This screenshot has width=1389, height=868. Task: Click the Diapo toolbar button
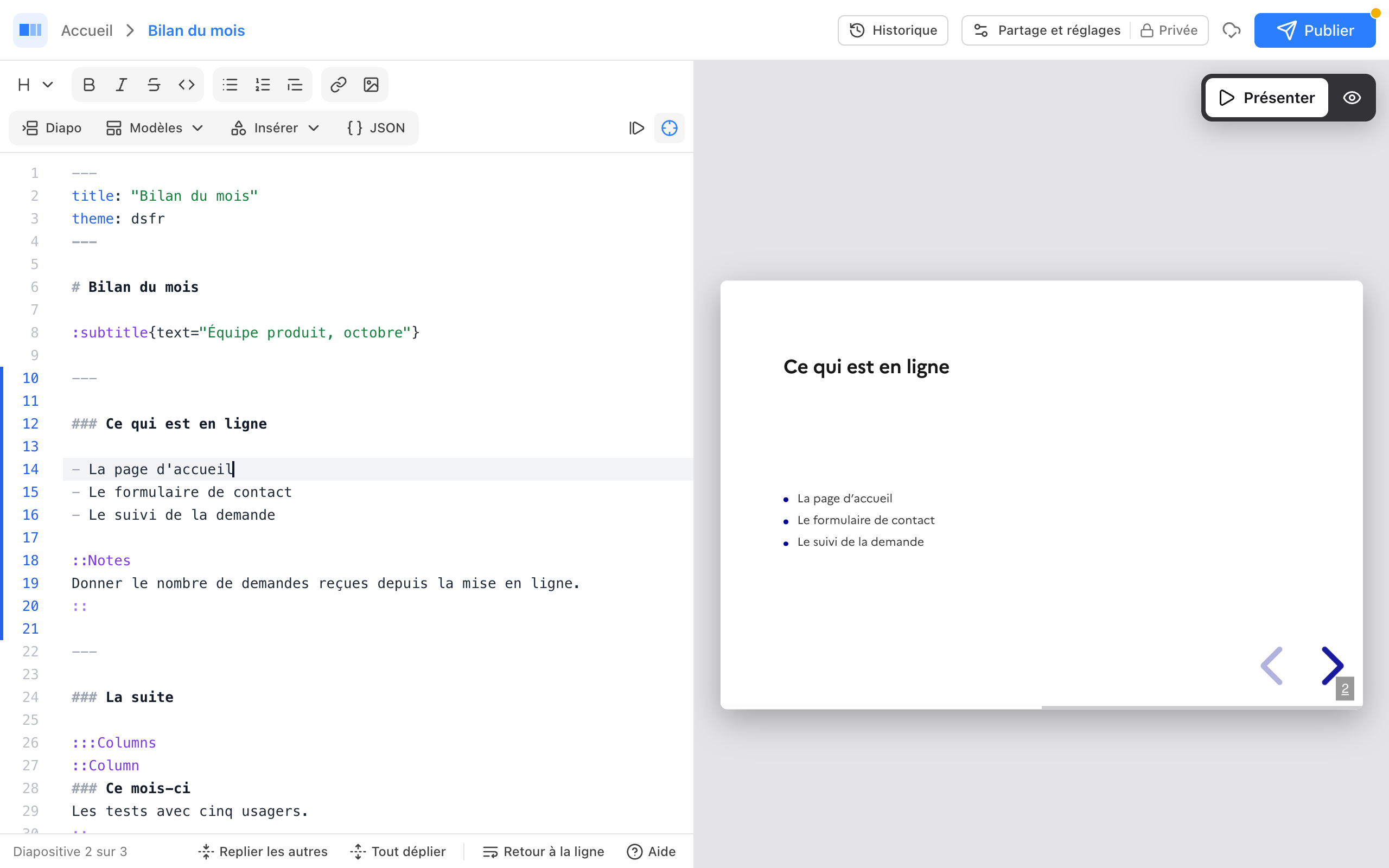[x=52, y=128]
